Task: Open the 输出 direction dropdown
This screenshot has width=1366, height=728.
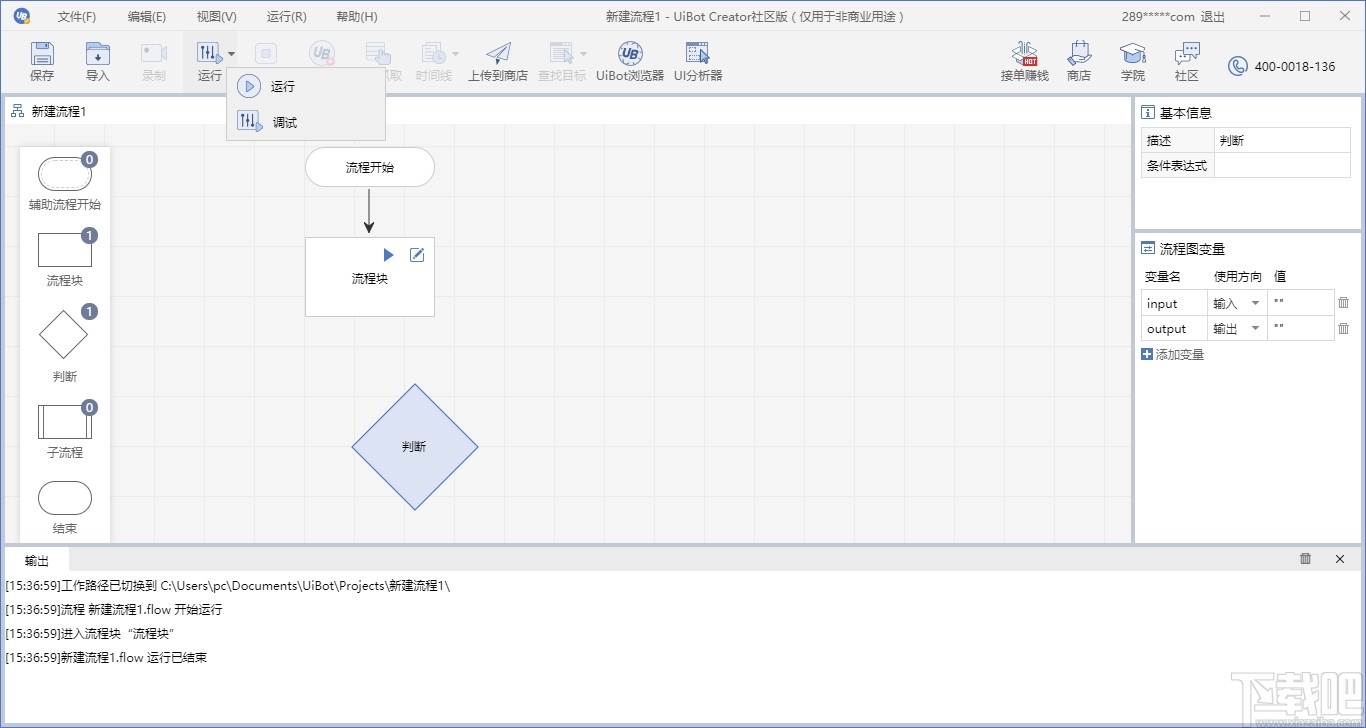Action: pos(1237,328)
